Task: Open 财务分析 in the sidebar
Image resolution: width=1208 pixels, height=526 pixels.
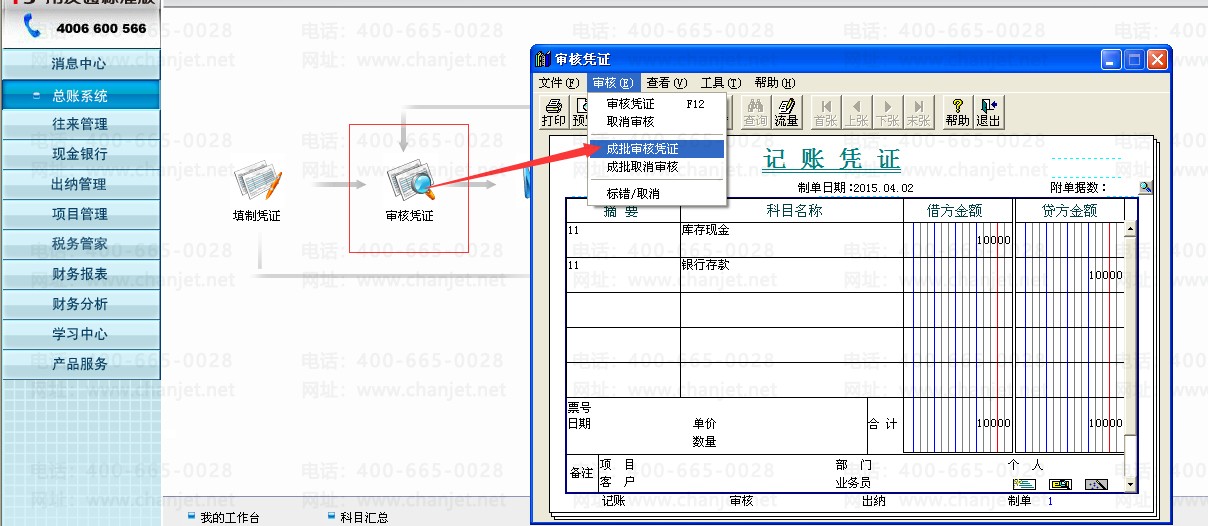Action: click(x=80, y=304)
